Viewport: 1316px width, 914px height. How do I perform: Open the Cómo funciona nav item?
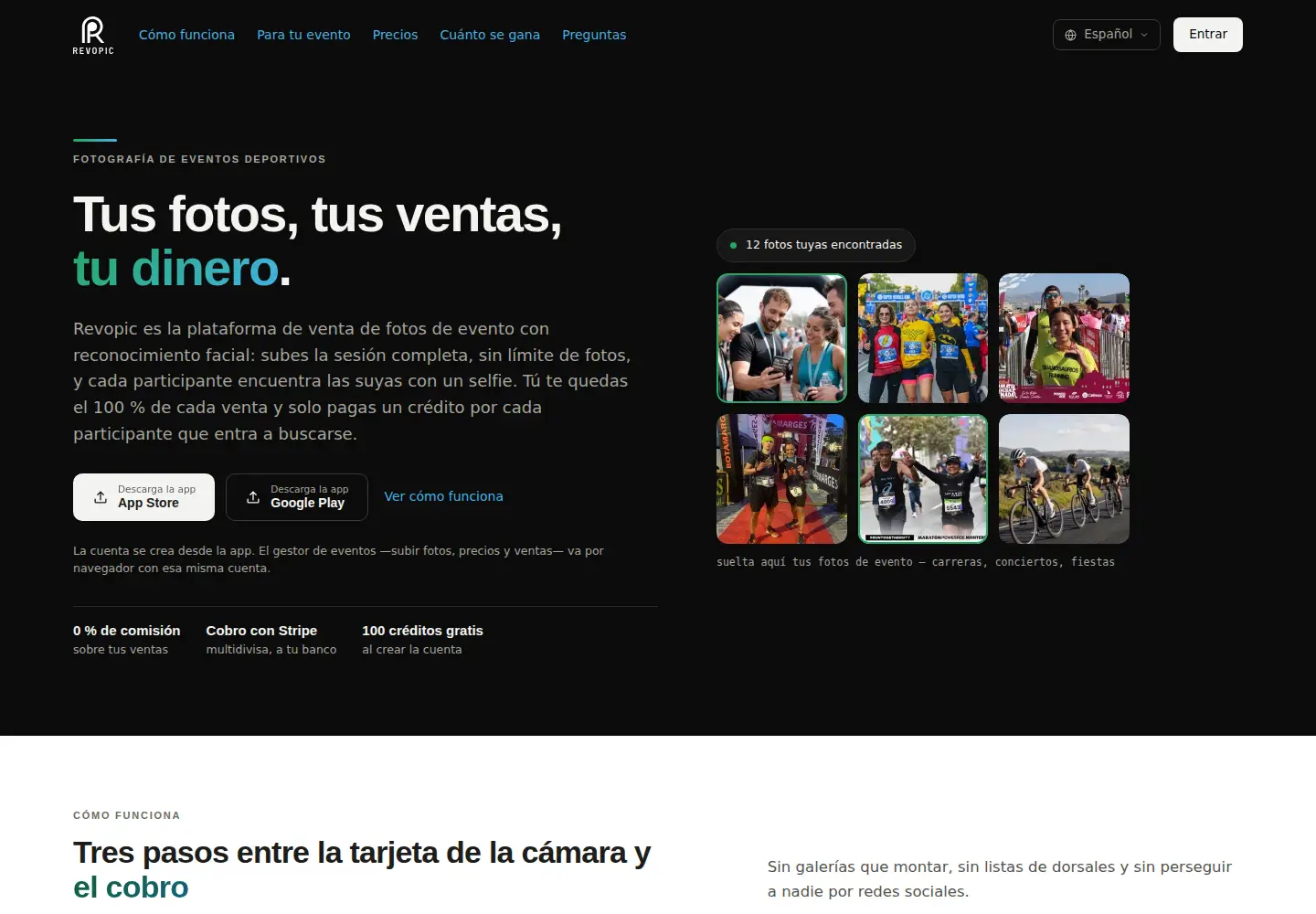(186, 35)
